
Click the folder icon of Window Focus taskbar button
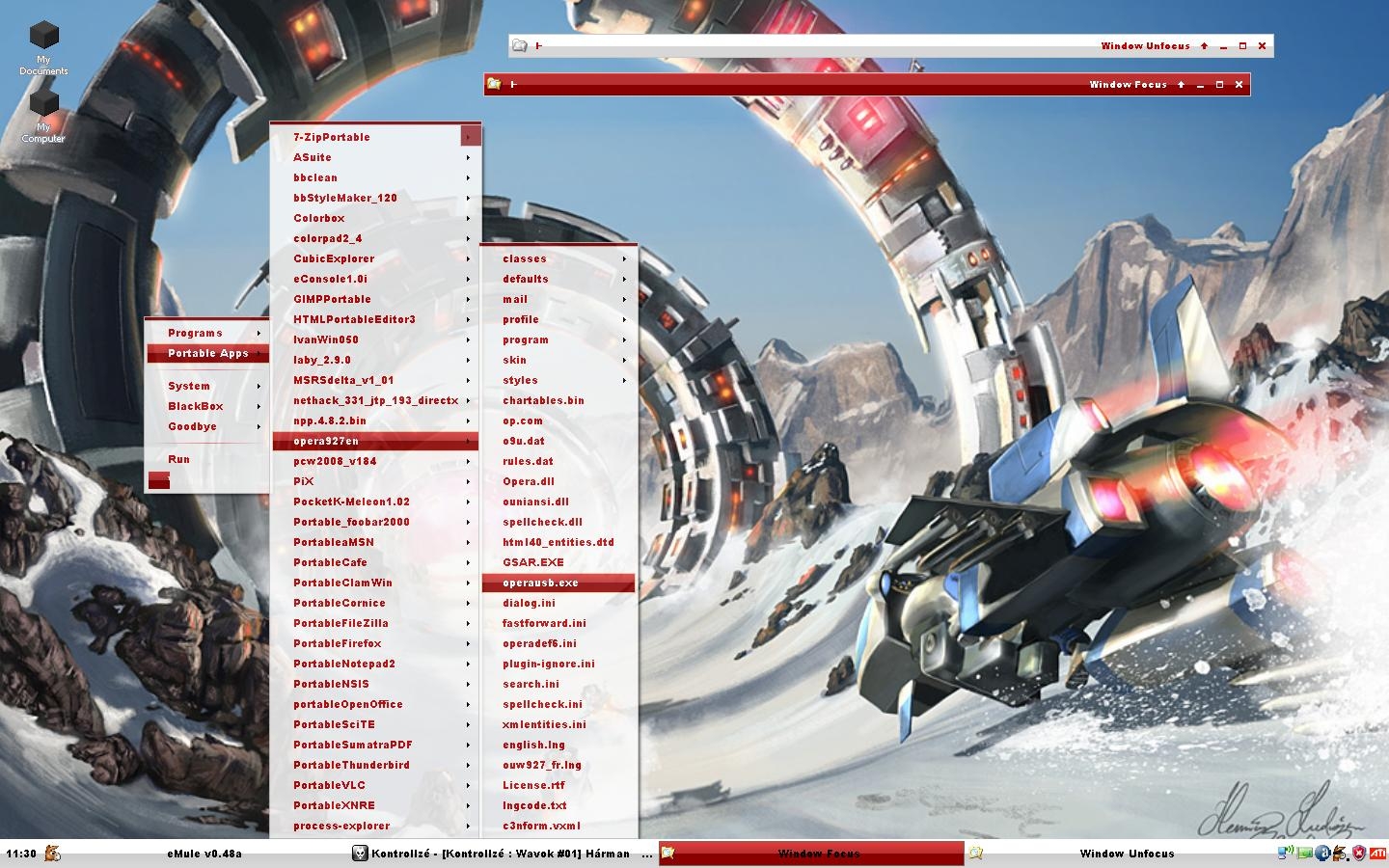coord(667,853)
